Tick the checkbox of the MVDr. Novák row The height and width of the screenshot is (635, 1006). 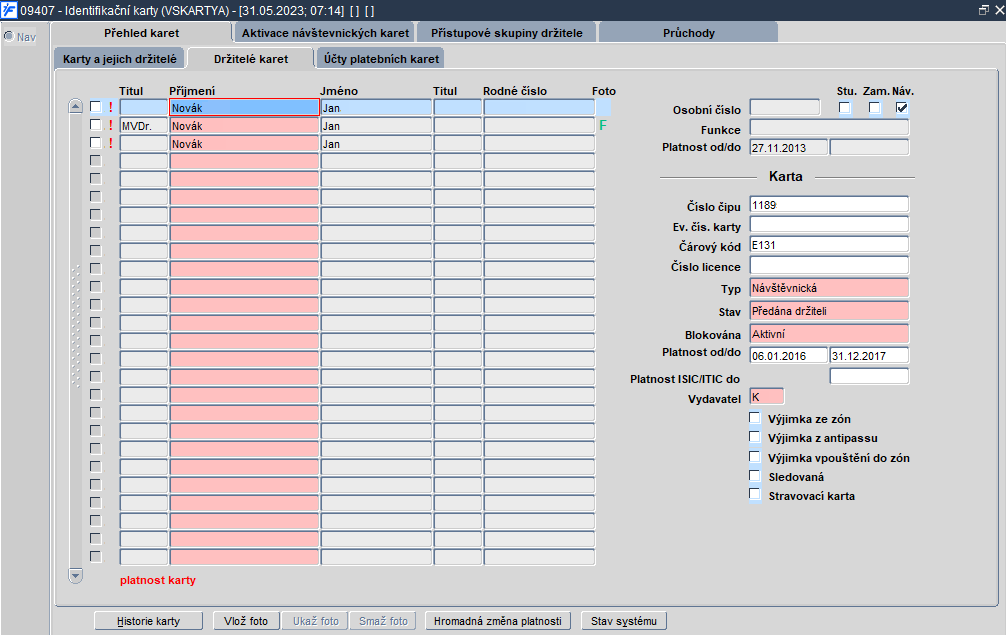pos(96,124)
